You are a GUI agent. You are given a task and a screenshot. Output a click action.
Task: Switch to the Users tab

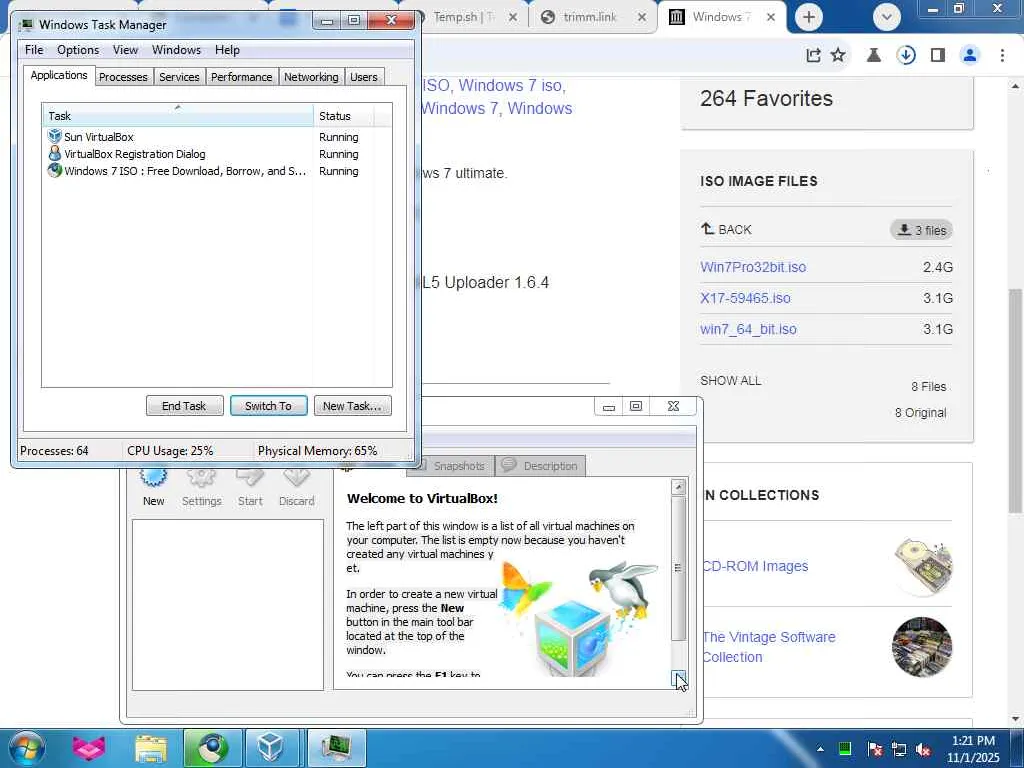pos(363,77)
